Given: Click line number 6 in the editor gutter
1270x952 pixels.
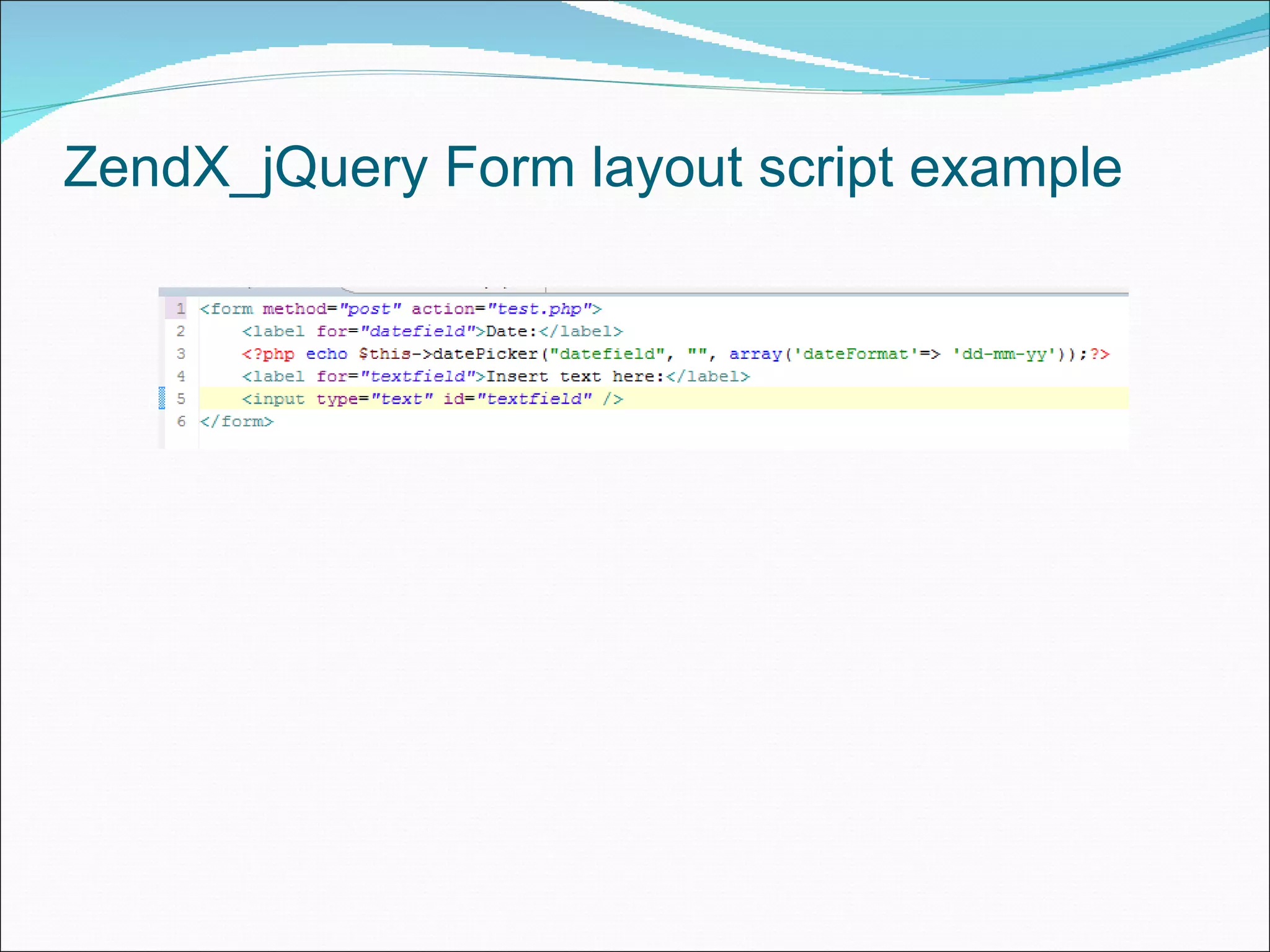Looking at the screenshot, I should tap(180, 421).
